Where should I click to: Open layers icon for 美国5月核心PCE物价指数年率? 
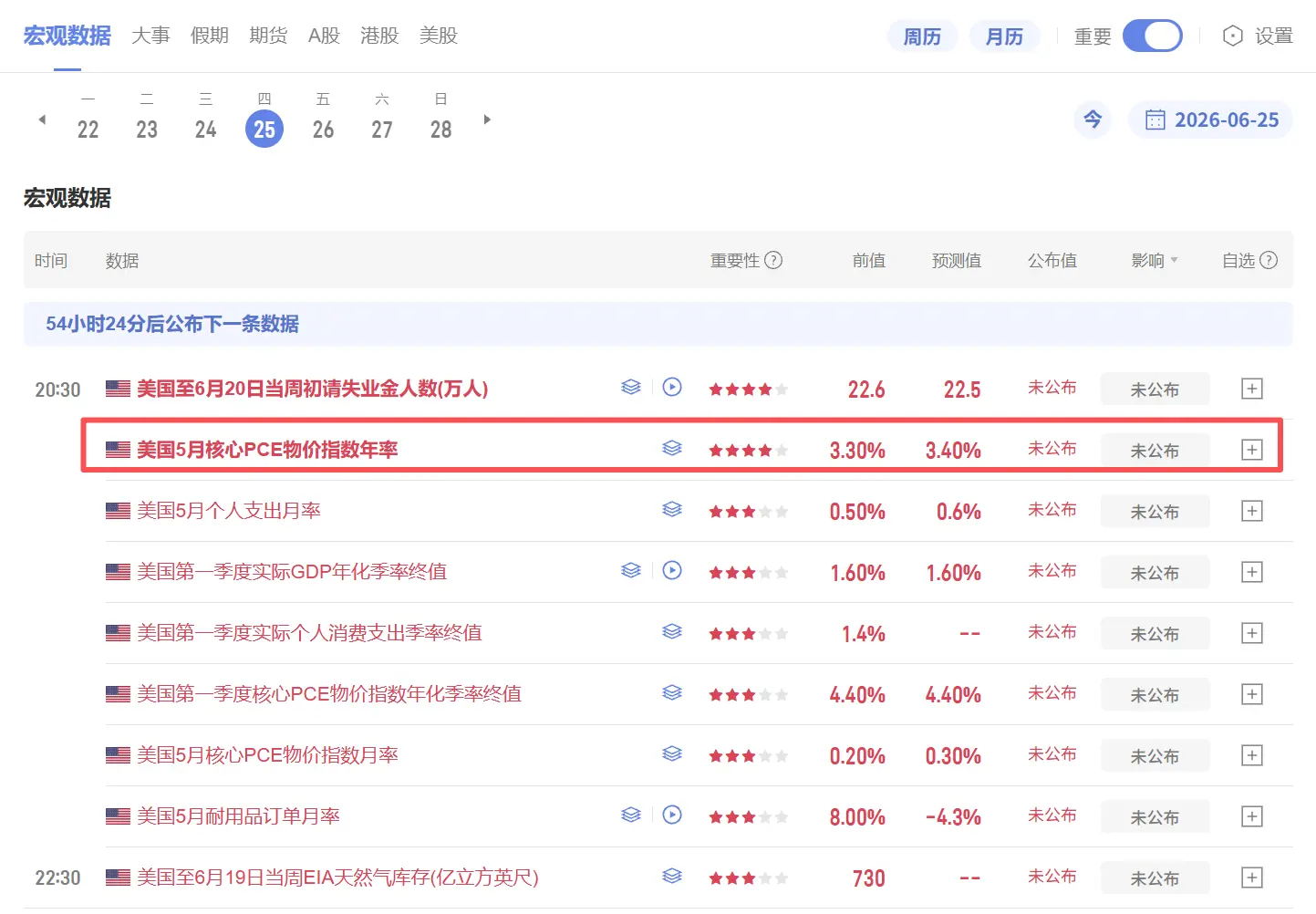[x=672, y=448]
